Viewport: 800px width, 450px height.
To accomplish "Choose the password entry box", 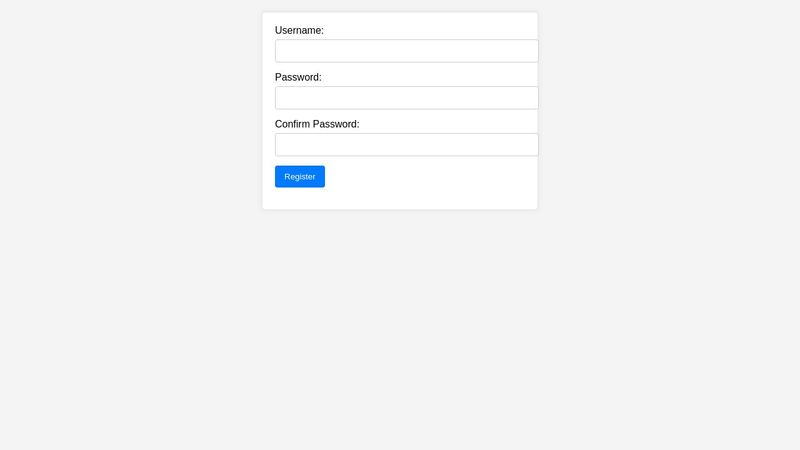I will click(x=406, y=98).
